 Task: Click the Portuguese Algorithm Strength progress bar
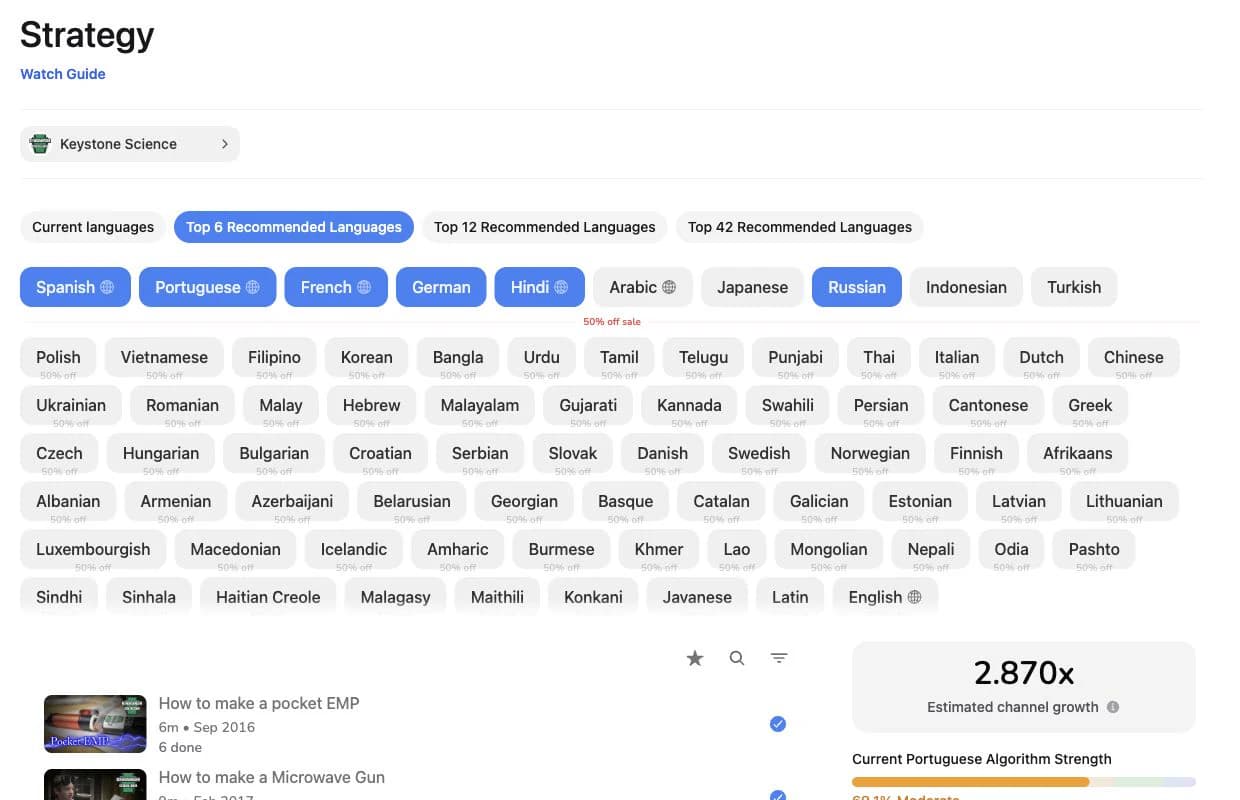tap(1024, 782)
